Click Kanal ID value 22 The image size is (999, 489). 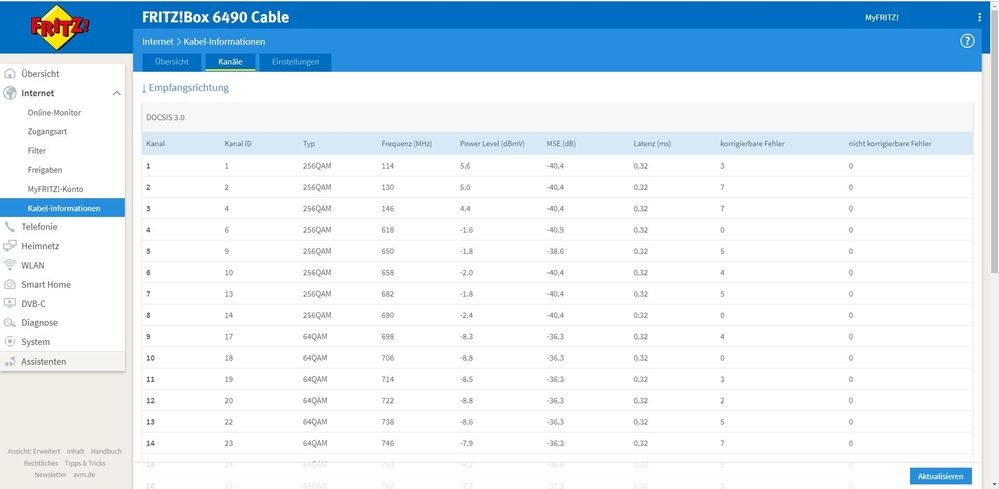(229, 422)
